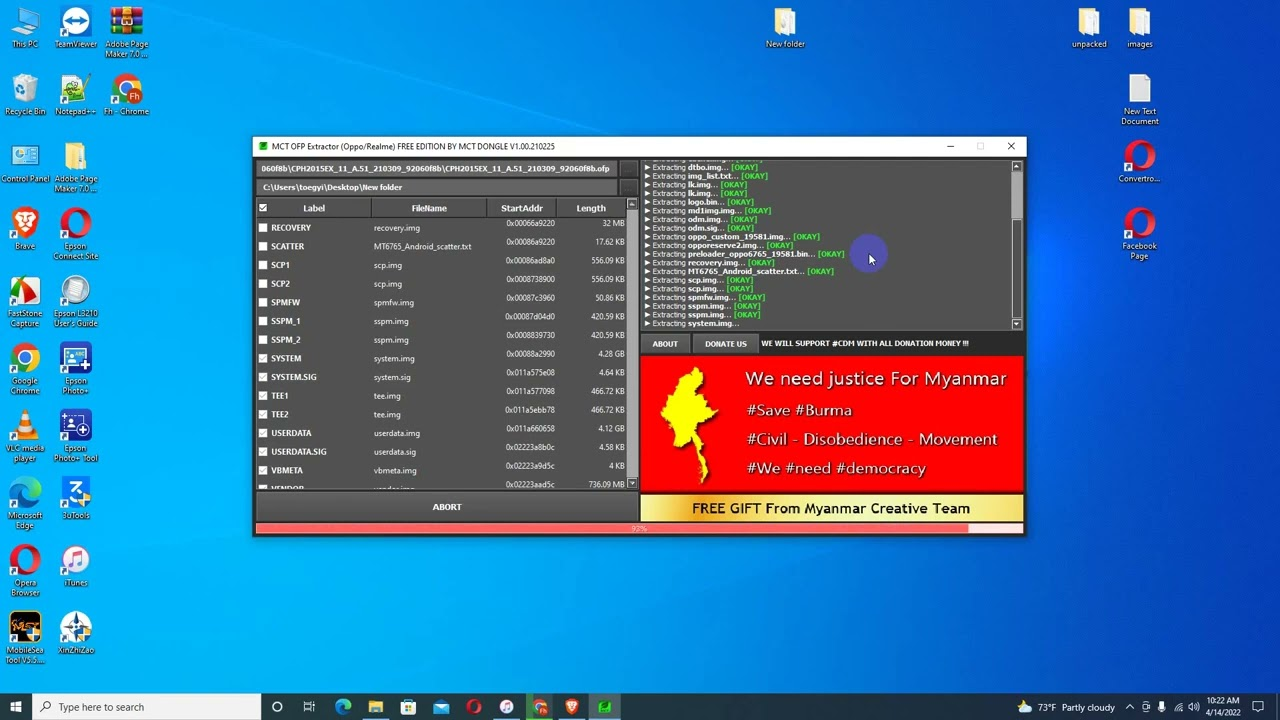Toggle the SSPM_2 partition checkbox
The image size is (1280, 720).
[263, 339]
